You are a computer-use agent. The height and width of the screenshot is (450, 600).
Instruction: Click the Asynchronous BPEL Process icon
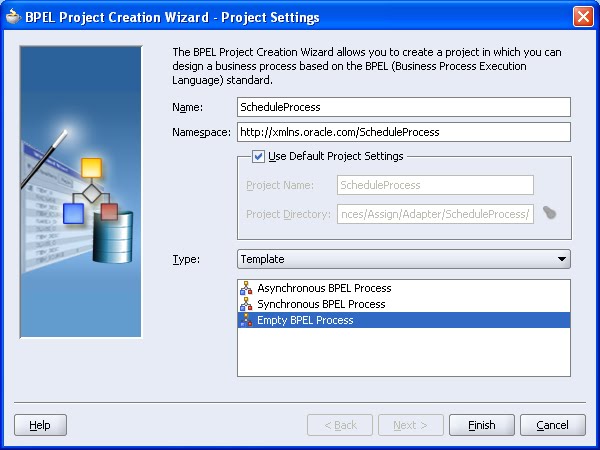pyautogui.click(x=246, y=288)
